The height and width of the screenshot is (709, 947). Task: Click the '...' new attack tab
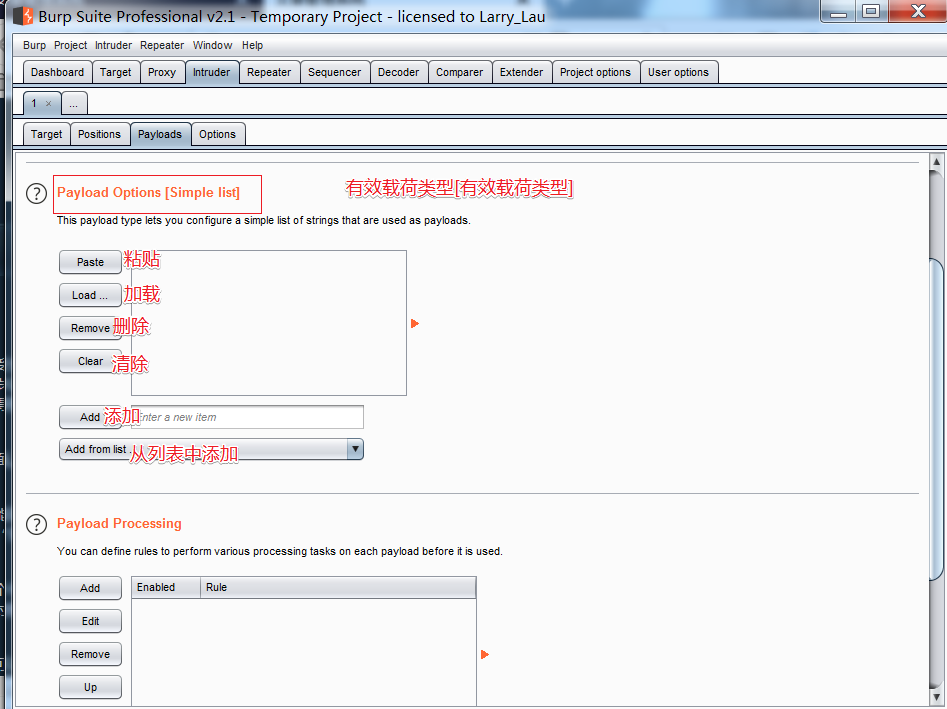click(x=74, y=104)
